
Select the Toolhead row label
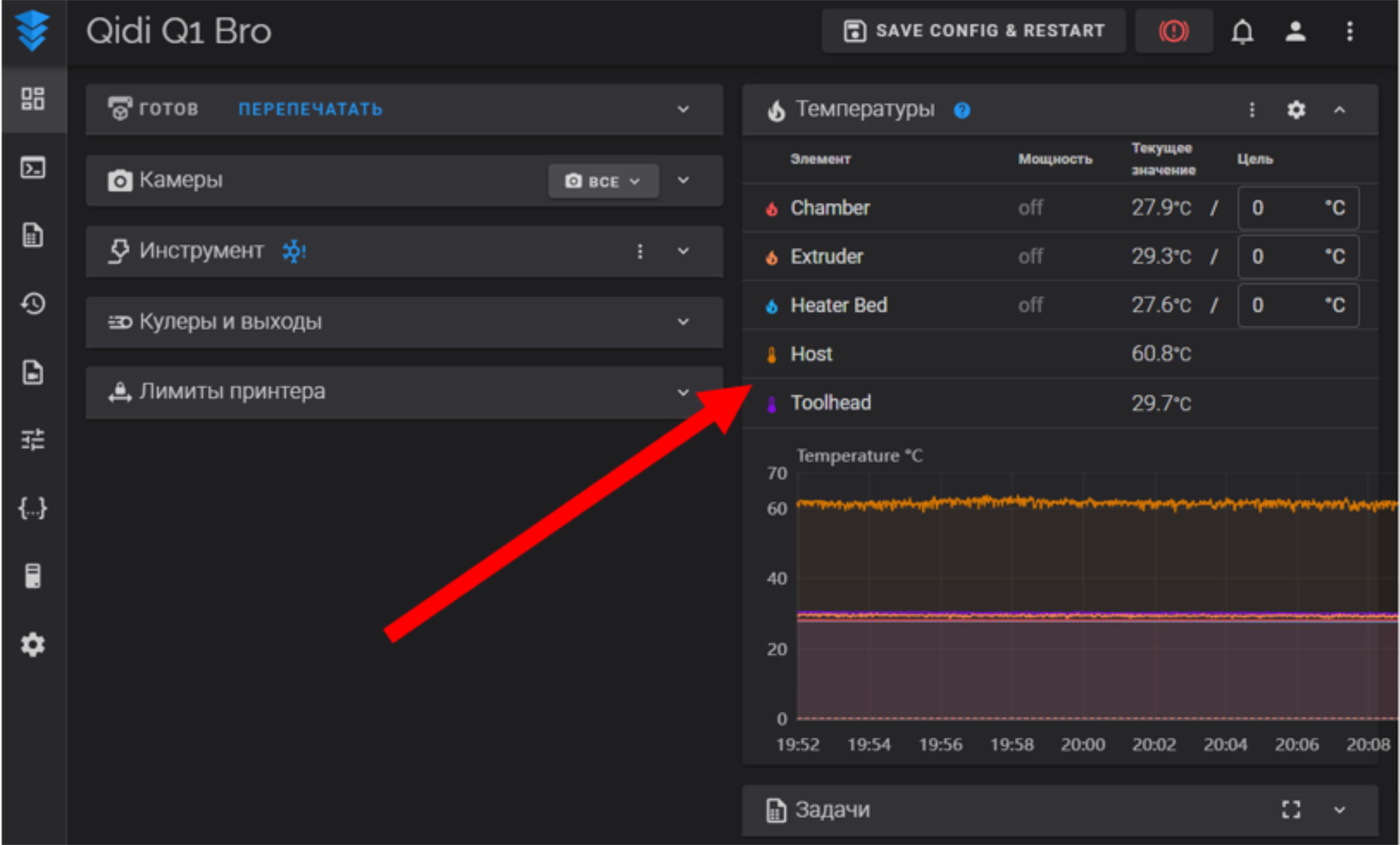point(831,403)
